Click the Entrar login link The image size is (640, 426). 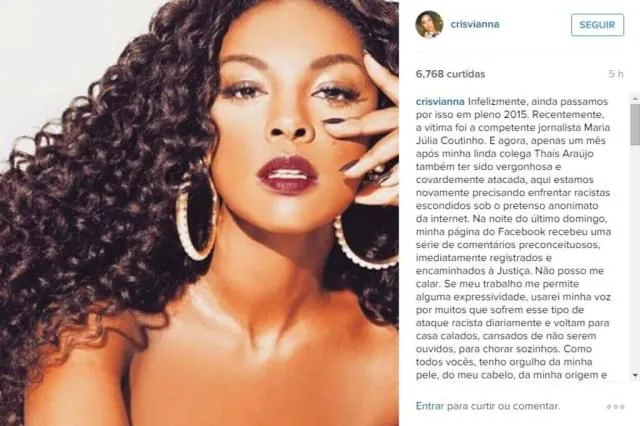(429, 406)
